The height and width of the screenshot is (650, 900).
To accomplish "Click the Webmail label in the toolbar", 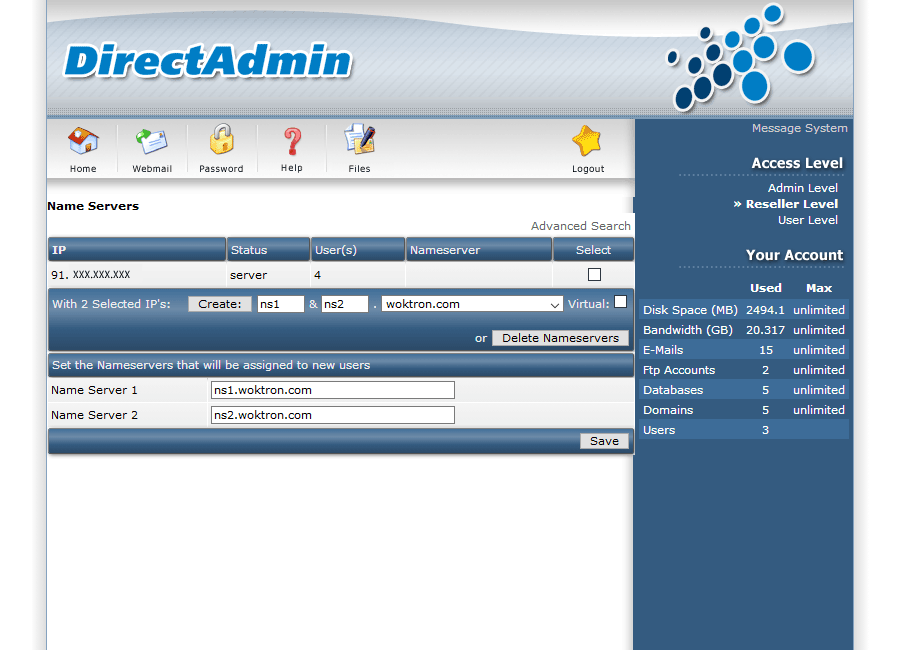I will point(152,169).
